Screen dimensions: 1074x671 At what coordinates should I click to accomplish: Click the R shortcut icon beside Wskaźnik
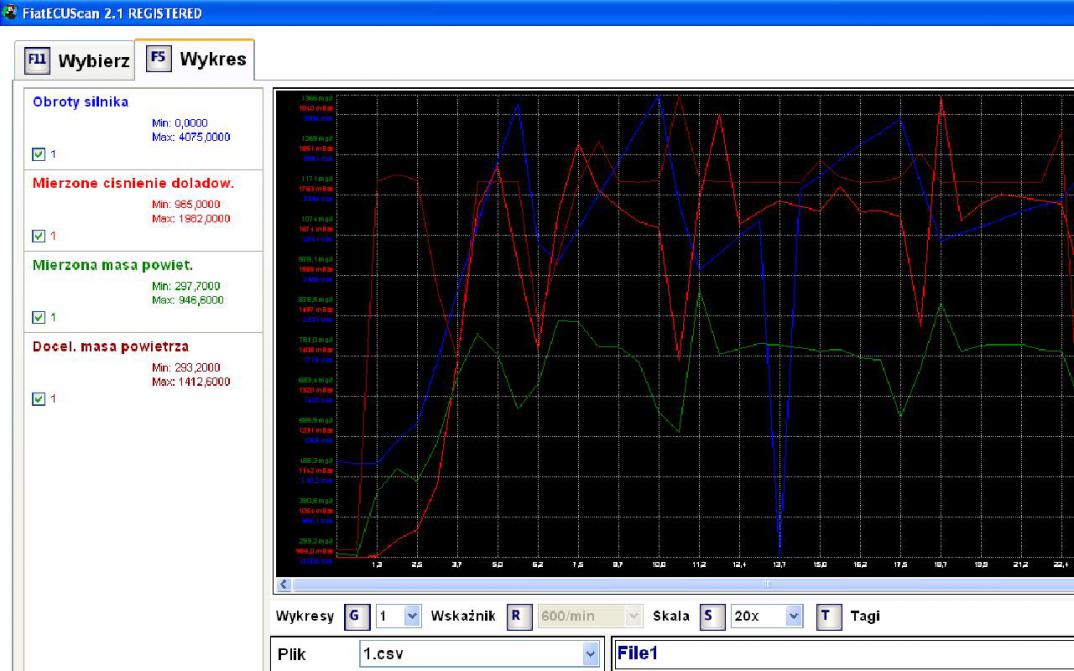click(x=516, y=616)
